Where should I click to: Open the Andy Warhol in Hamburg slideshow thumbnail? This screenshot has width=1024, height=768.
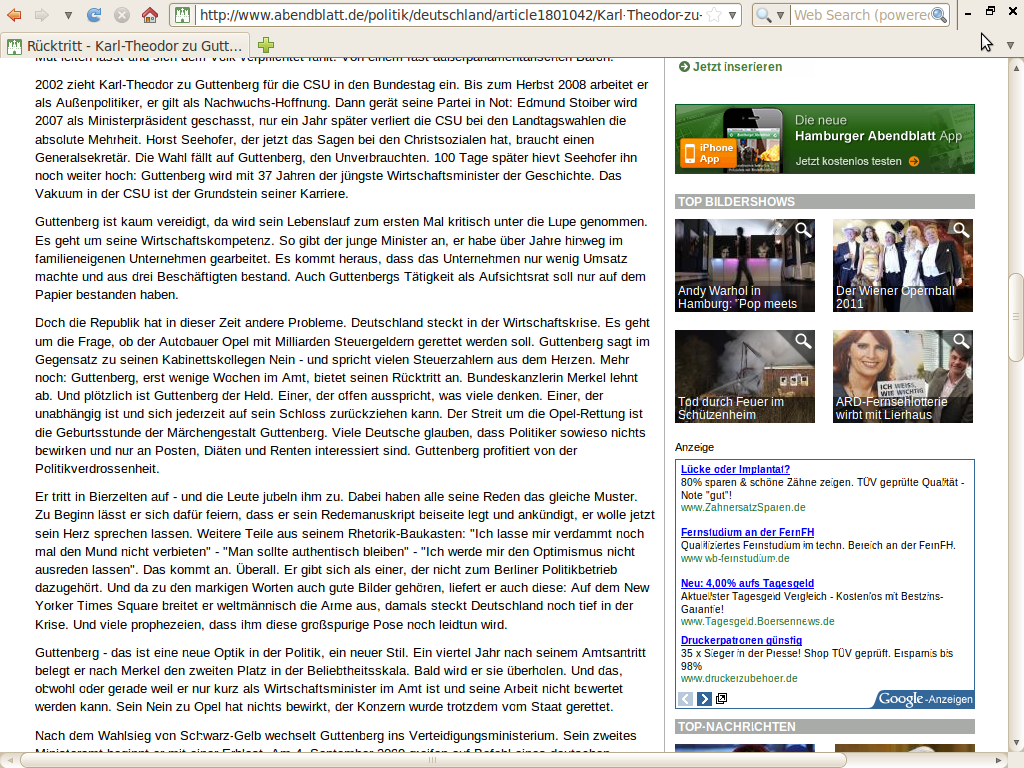tap(745, 265)
